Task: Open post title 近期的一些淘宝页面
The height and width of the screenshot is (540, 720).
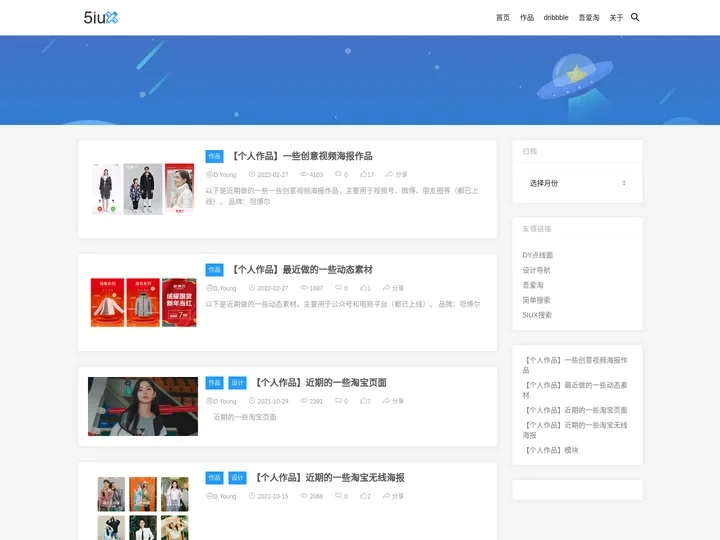Action: (319, 382)
